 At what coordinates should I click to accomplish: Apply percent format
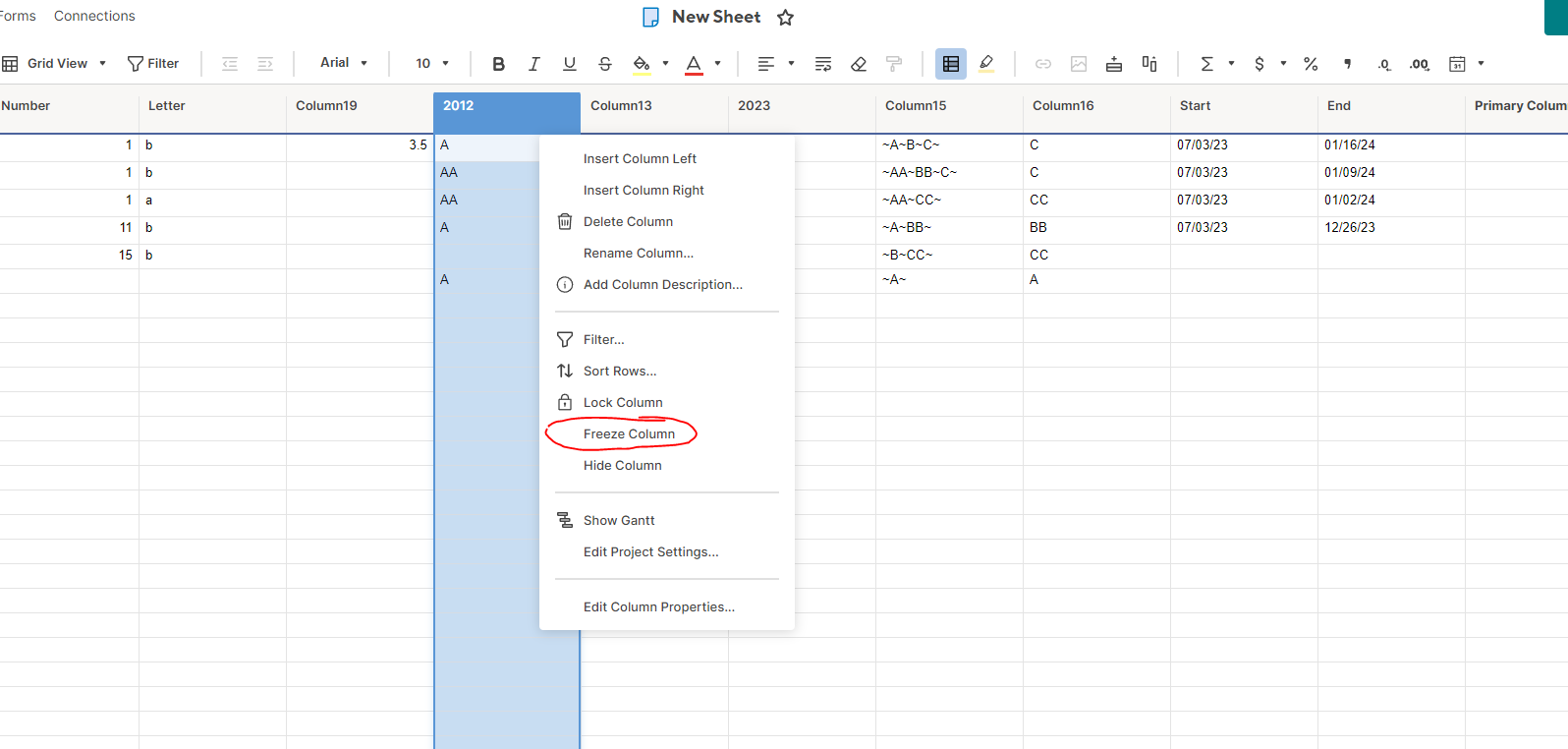point(1311,64)
